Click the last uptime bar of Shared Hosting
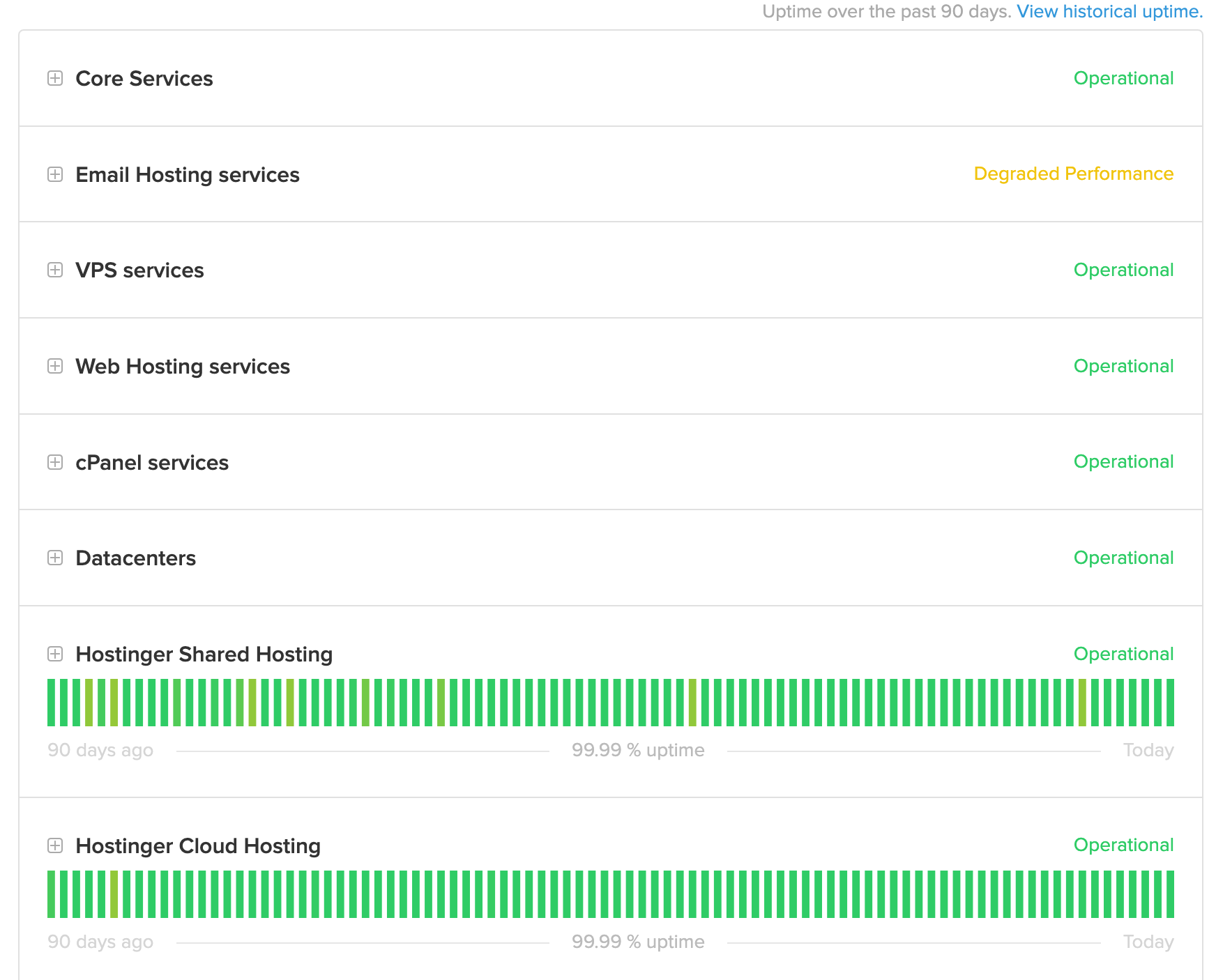Screen dimensions: 1216x980 tap(1170, 703)
